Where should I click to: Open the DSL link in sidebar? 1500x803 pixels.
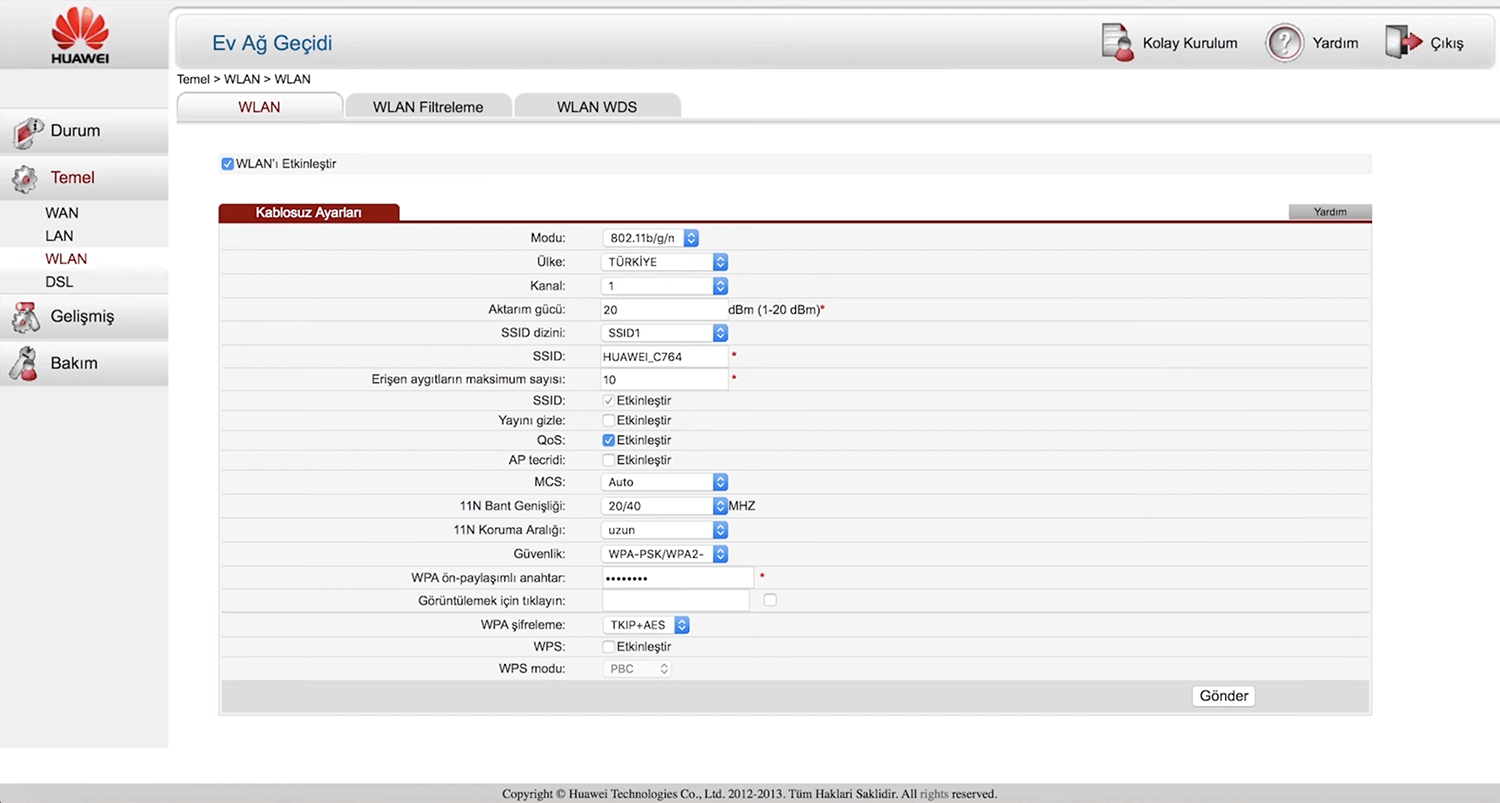tap(59, 282)
